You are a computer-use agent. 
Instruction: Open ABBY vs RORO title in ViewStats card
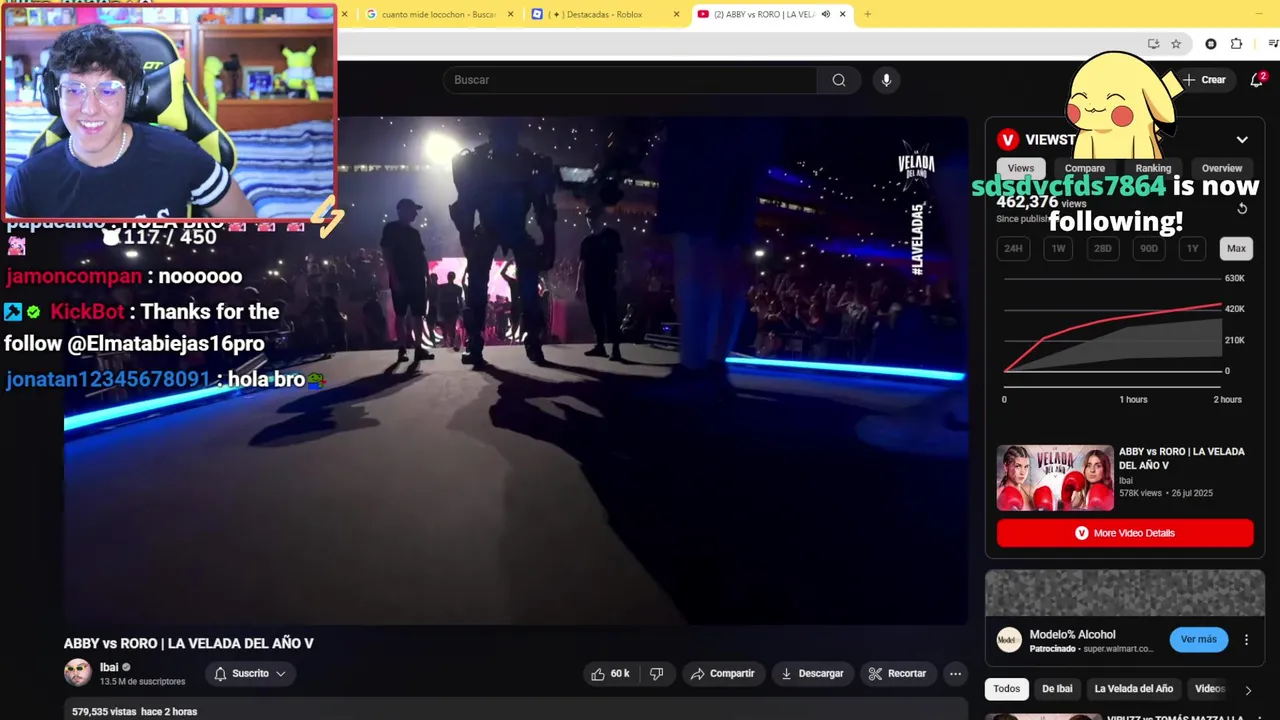[1182, 458]
